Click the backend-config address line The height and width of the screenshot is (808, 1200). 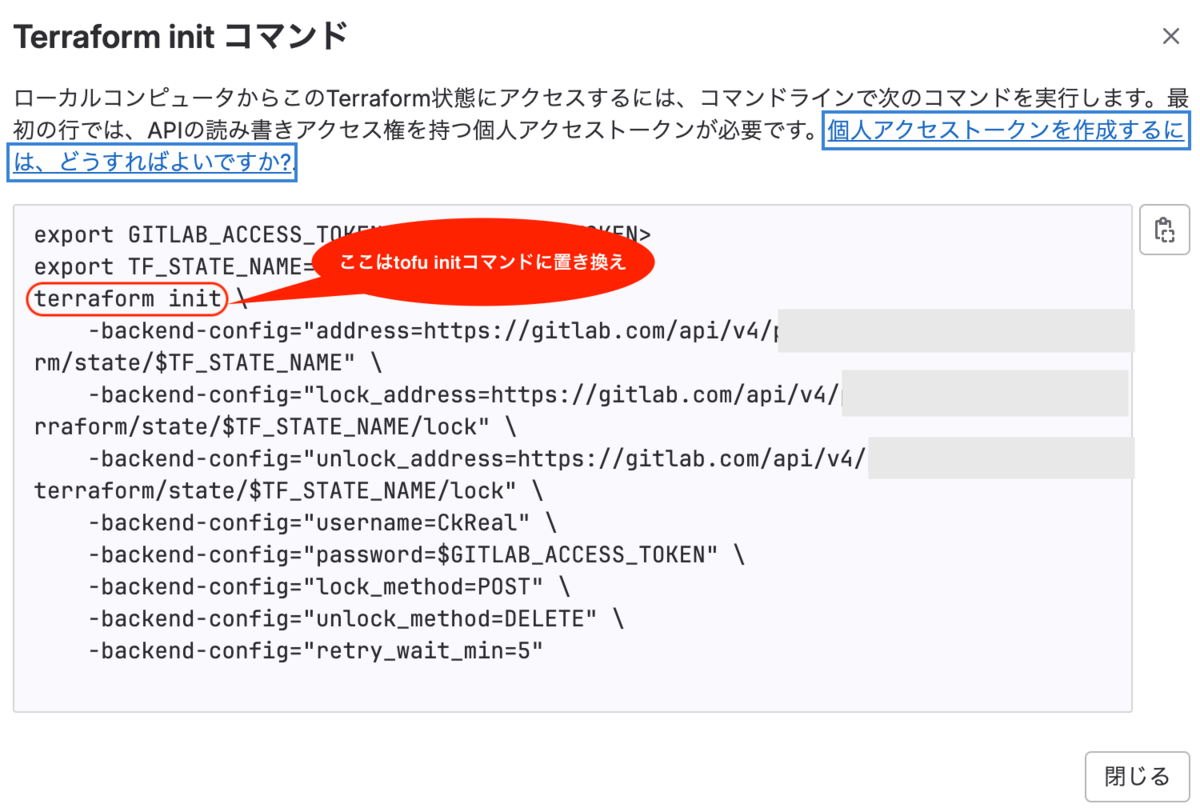point(400,330)
